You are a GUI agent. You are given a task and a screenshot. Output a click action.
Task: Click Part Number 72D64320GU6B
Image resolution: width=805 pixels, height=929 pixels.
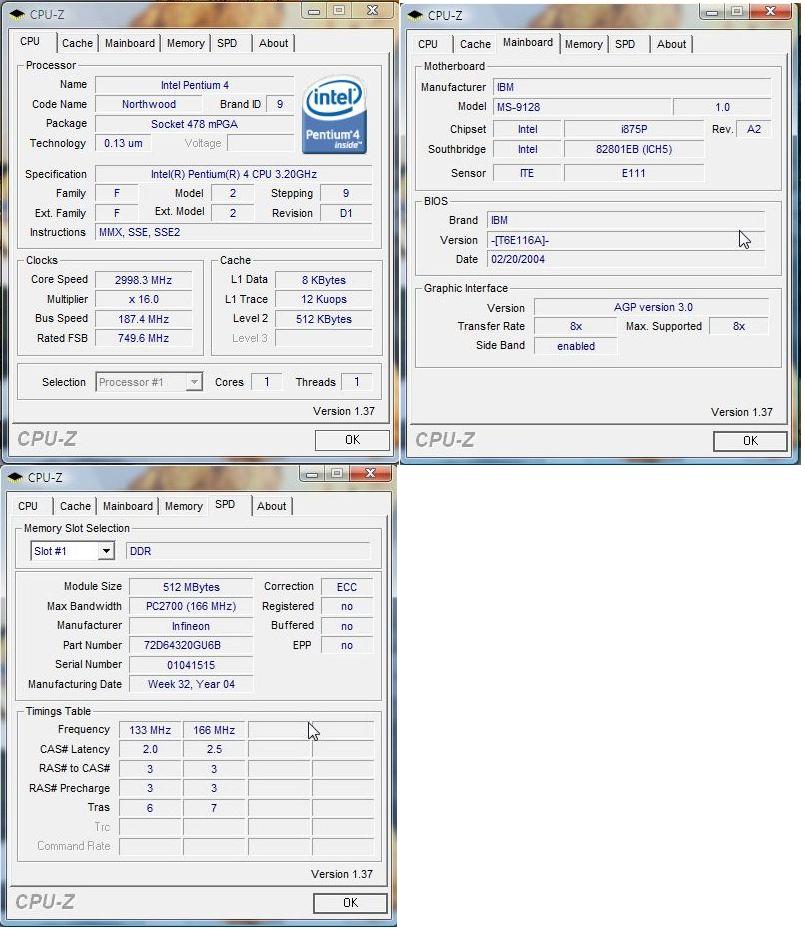[x=191, y=646]
